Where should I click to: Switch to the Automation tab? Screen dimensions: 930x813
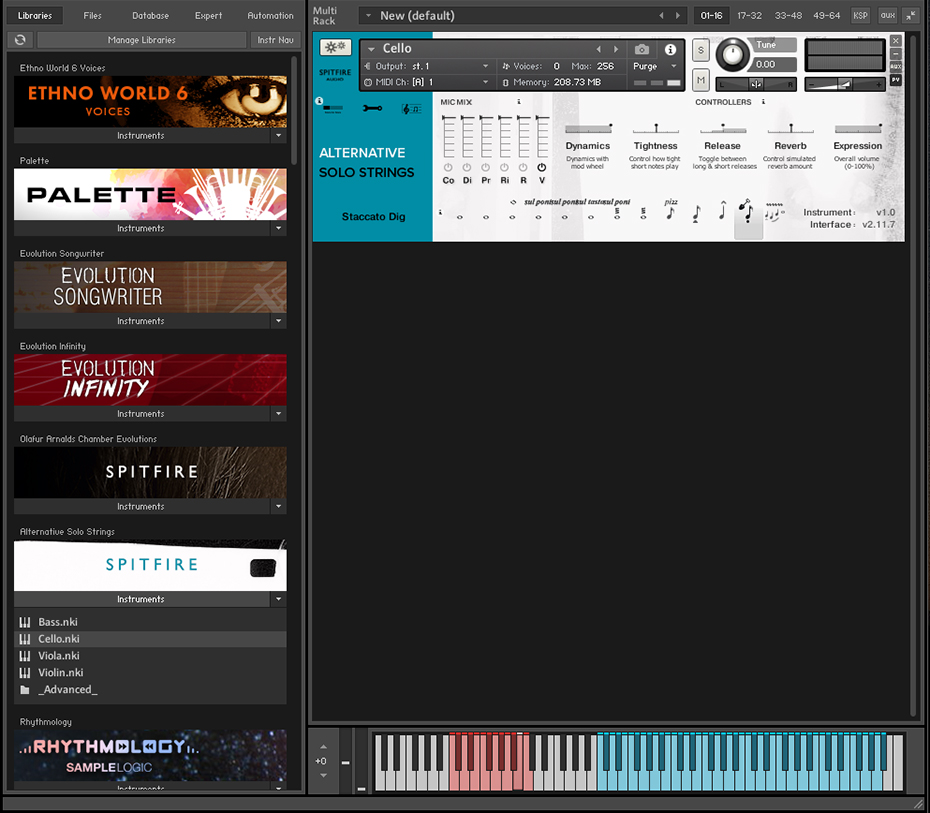(270, 15)
